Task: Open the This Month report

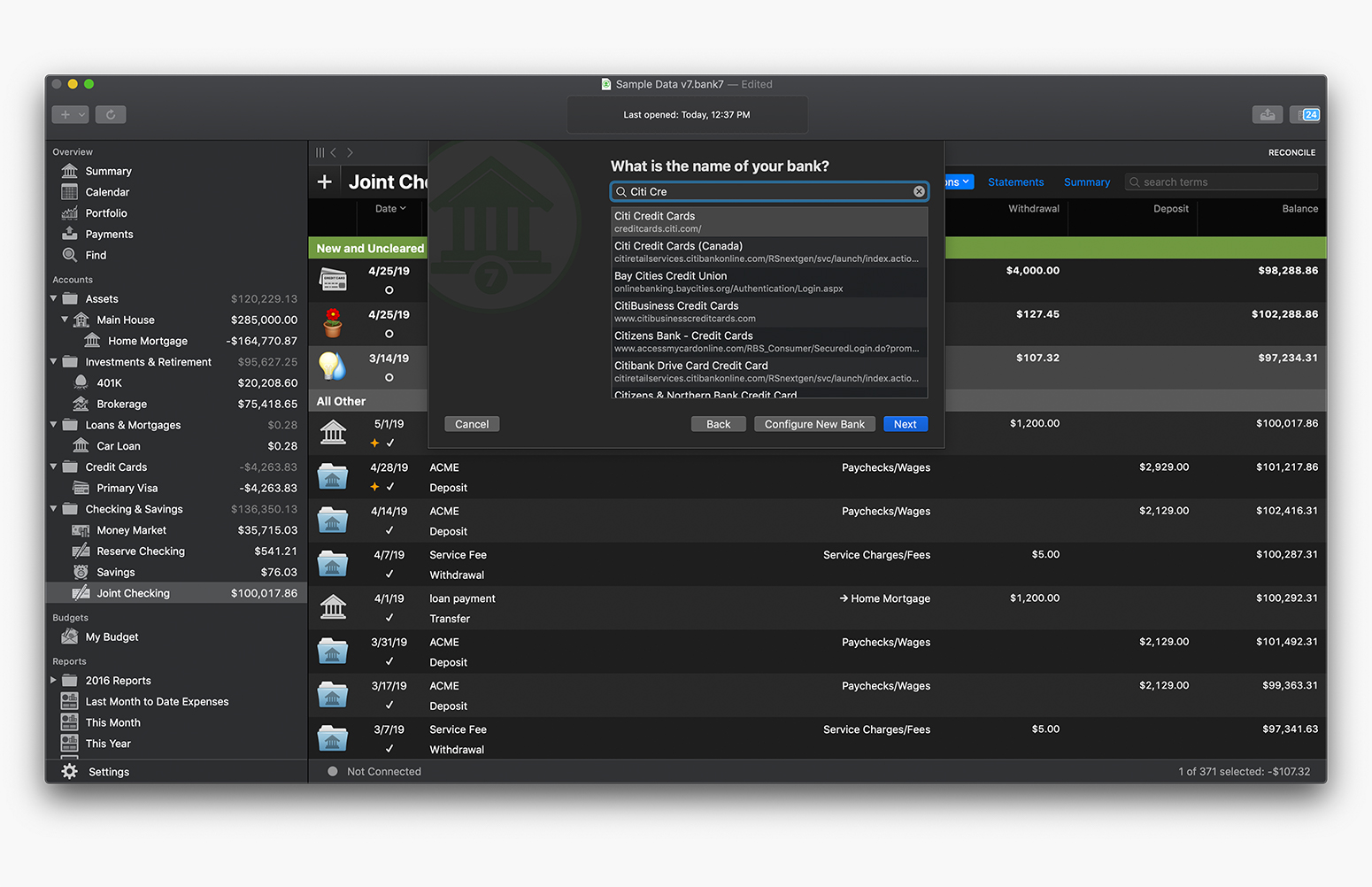Action: [112, 722]
